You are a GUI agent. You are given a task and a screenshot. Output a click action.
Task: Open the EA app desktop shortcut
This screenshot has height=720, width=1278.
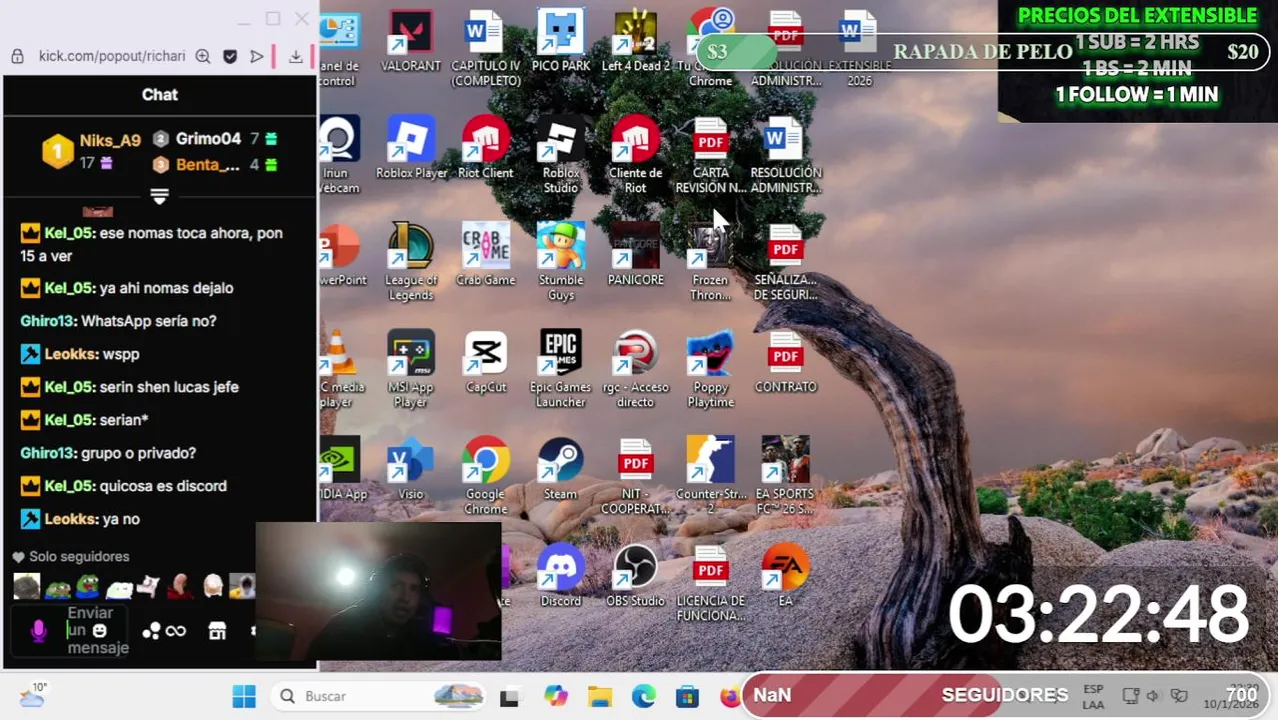click(786, 577)
